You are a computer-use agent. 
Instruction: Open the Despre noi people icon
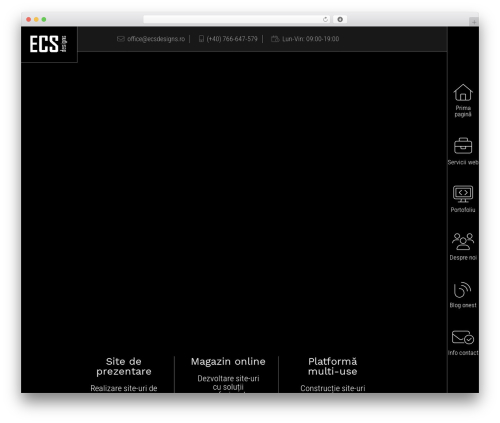[463, 241]
